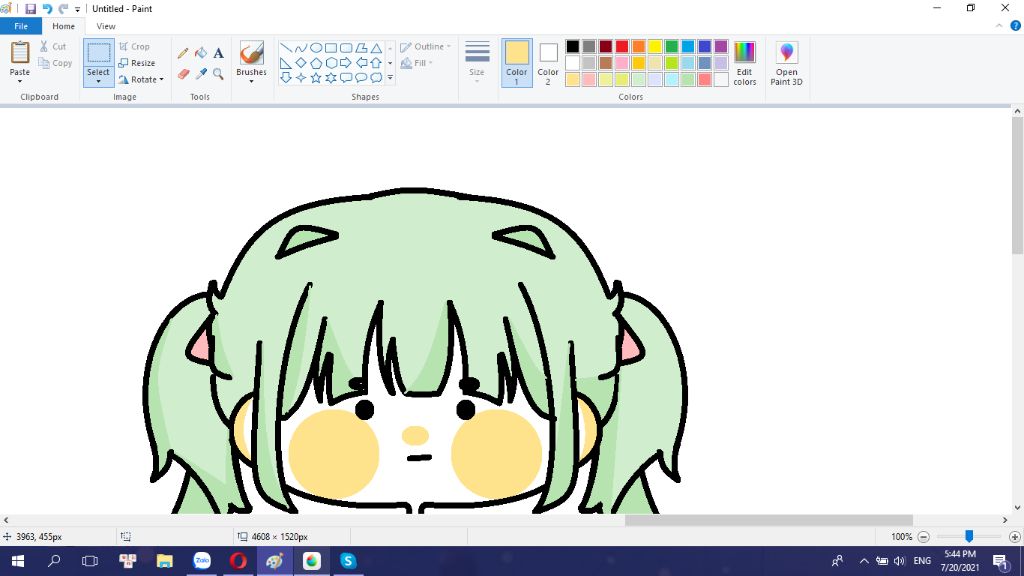Open the File menu

tap(21, 26)
